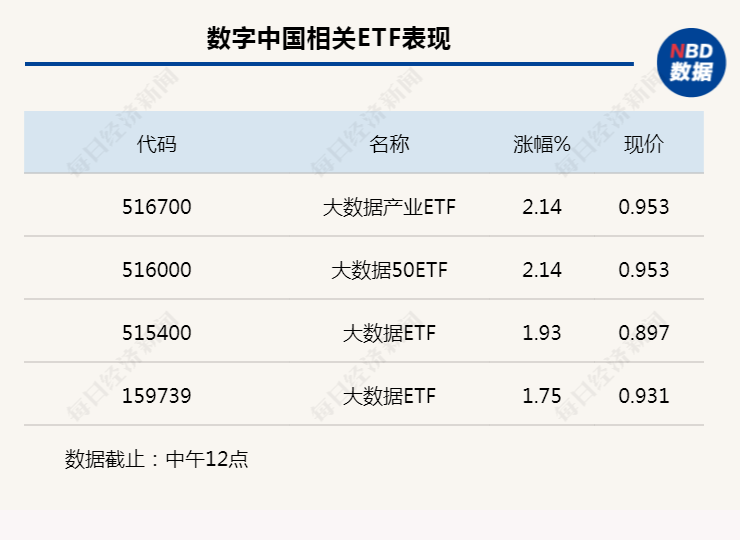Select the 代码 column header

(156, 144)
